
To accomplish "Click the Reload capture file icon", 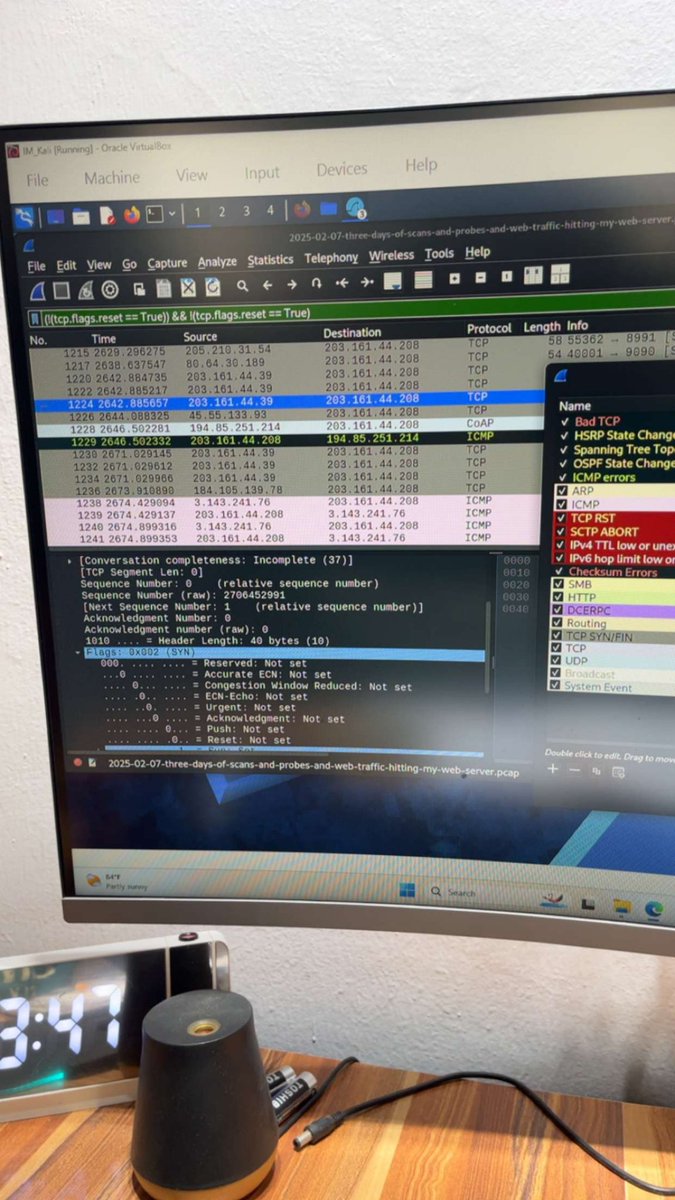I will tap(213, 286).
